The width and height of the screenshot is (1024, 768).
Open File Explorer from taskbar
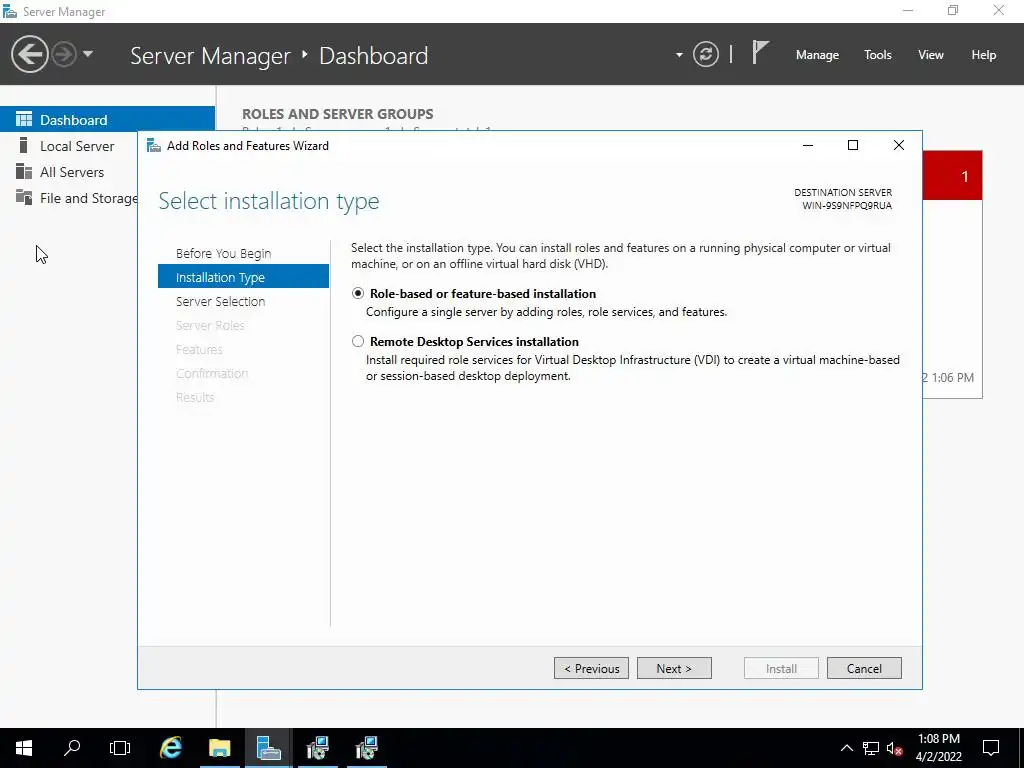(x=219, y=748)
